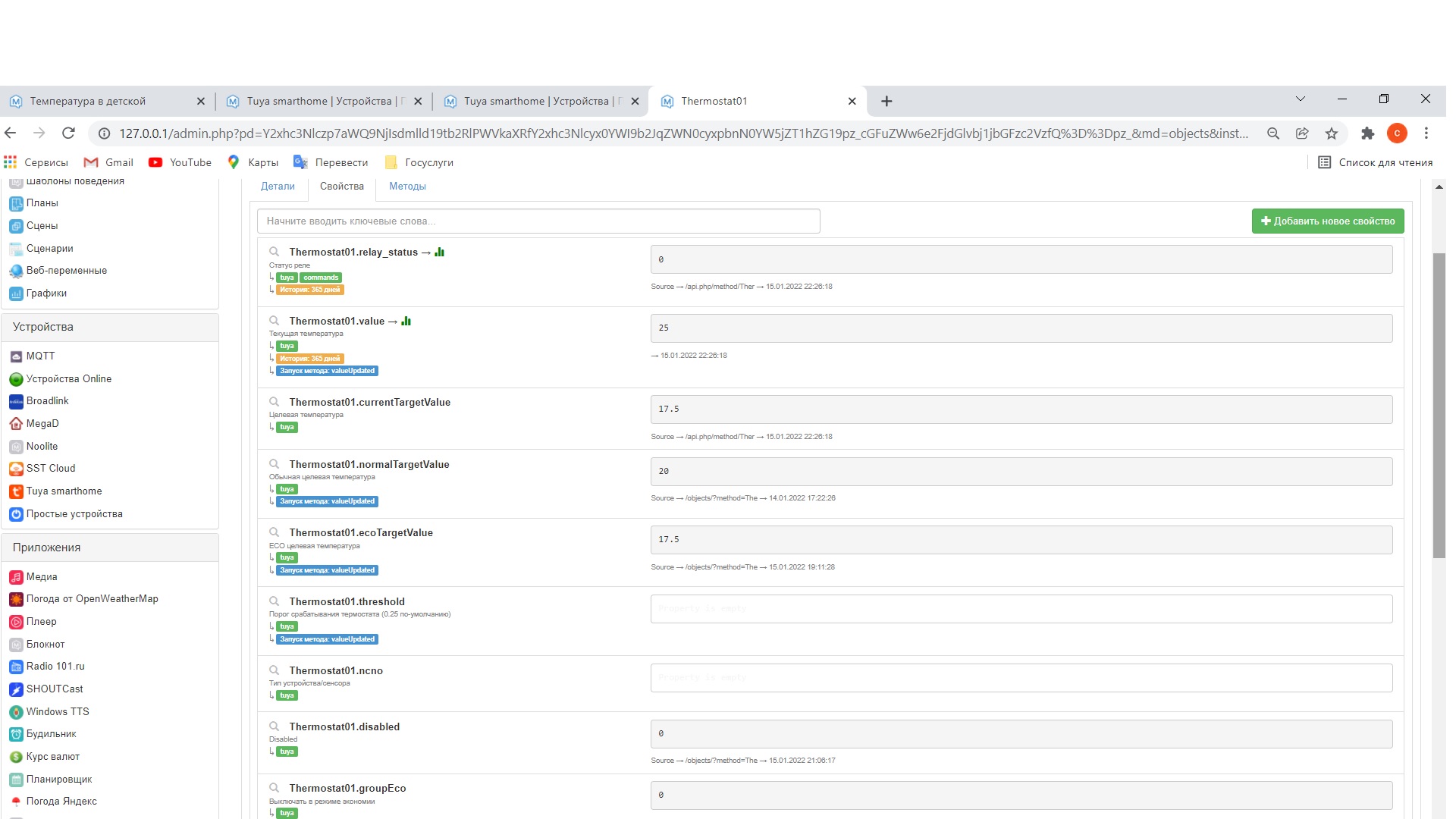Click the magnifier icon beside Thermostat01.threshold
This screenshot has height=819, width=1456.
click(x=275, y=601)
